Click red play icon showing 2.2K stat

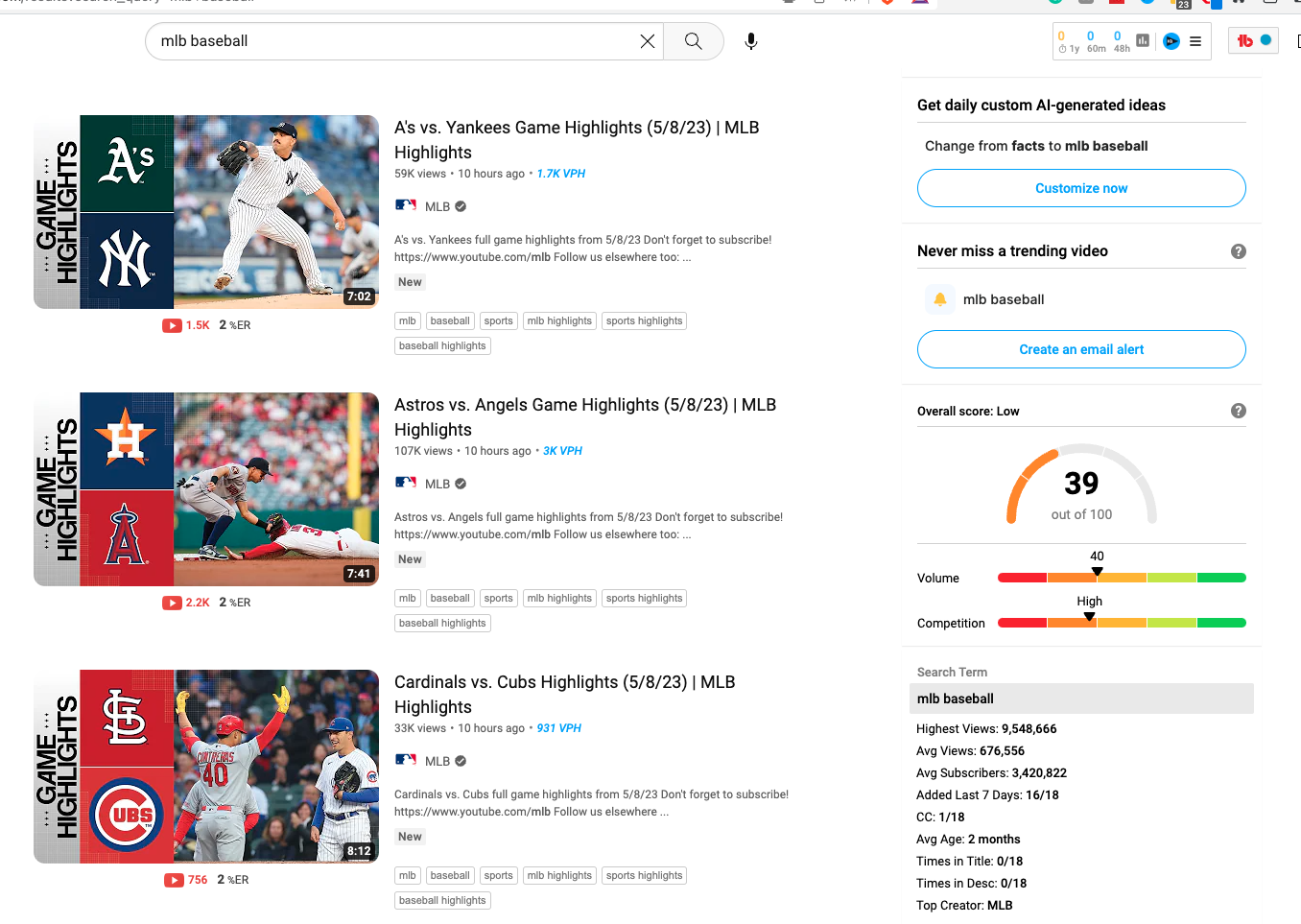172,603
